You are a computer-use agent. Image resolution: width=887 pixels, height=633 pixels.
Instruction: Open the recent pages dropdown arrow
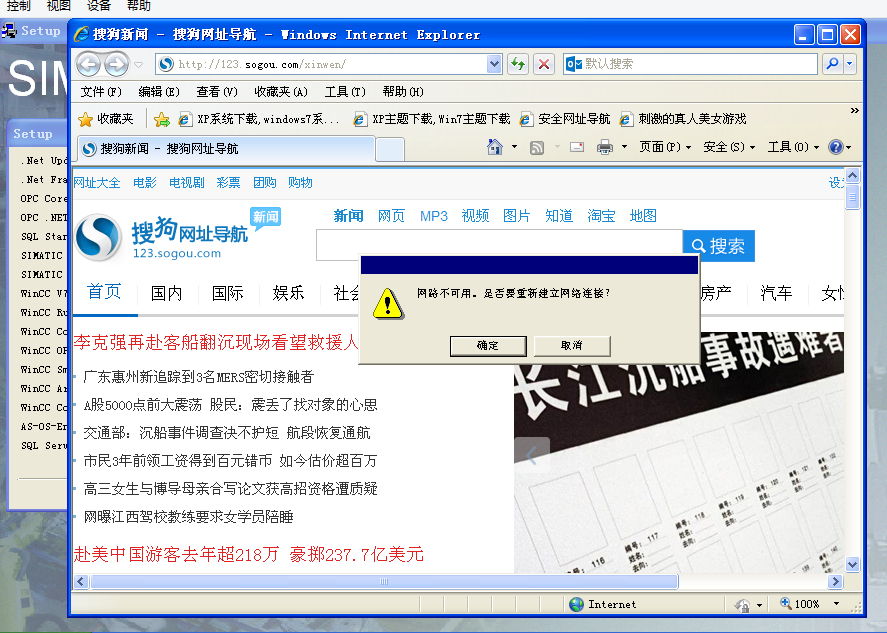pyautogui.click(x=139, y=64)
